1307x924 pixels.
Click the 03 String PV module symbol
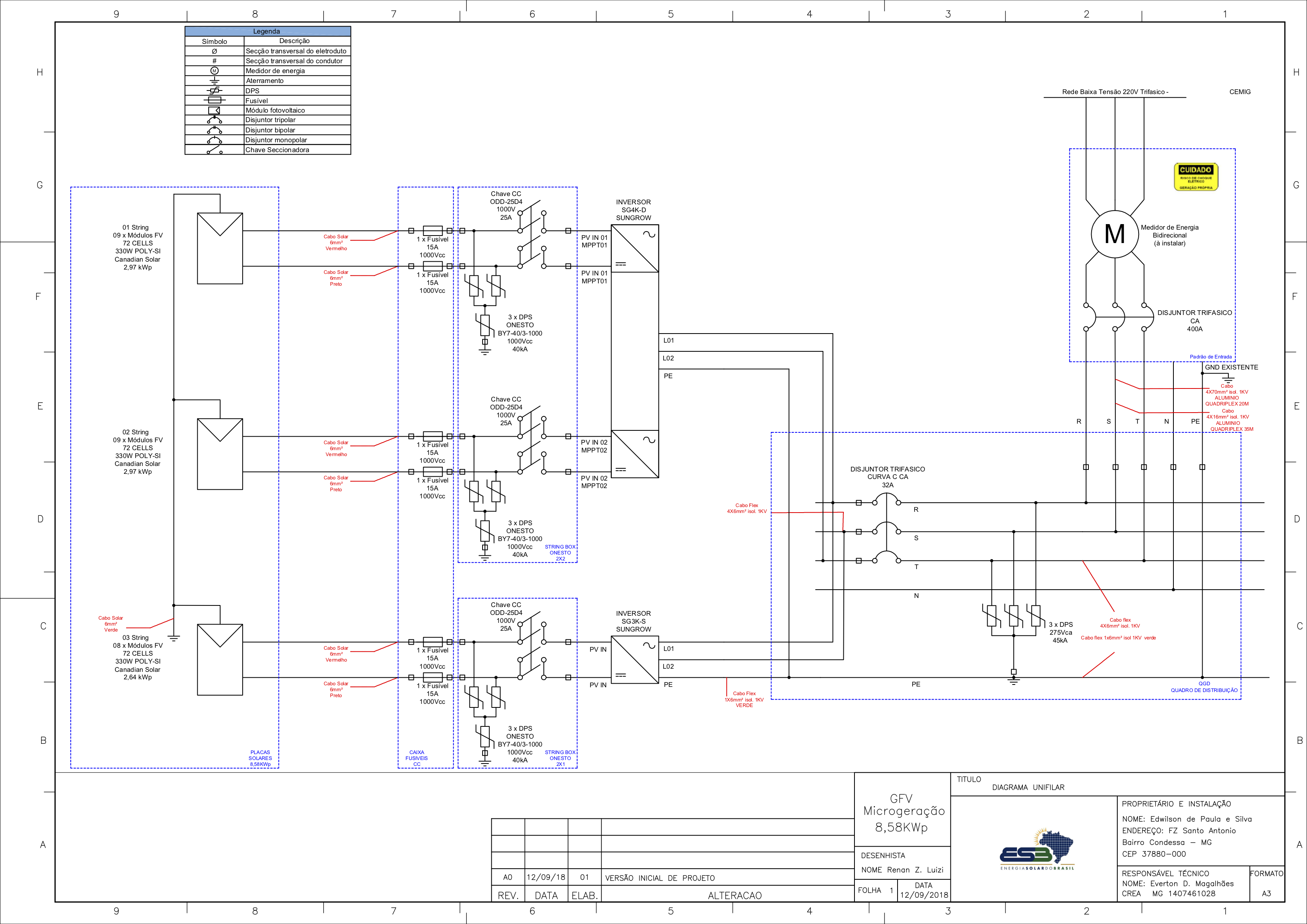(x=220, y=659)
